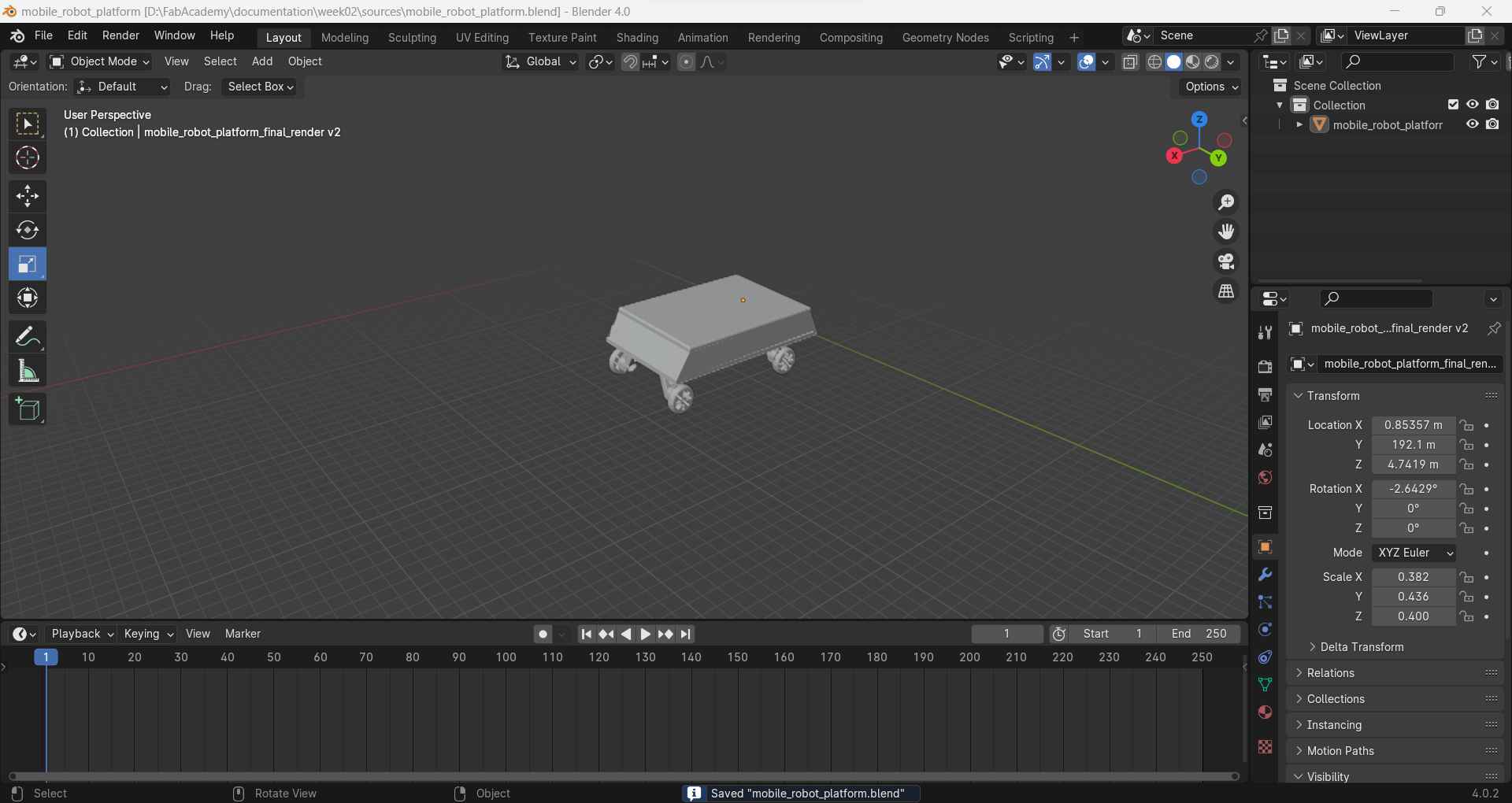This screenshot has height=803, width=1512.
Task: Select the Rotate tool
Action: coord(28,230)
